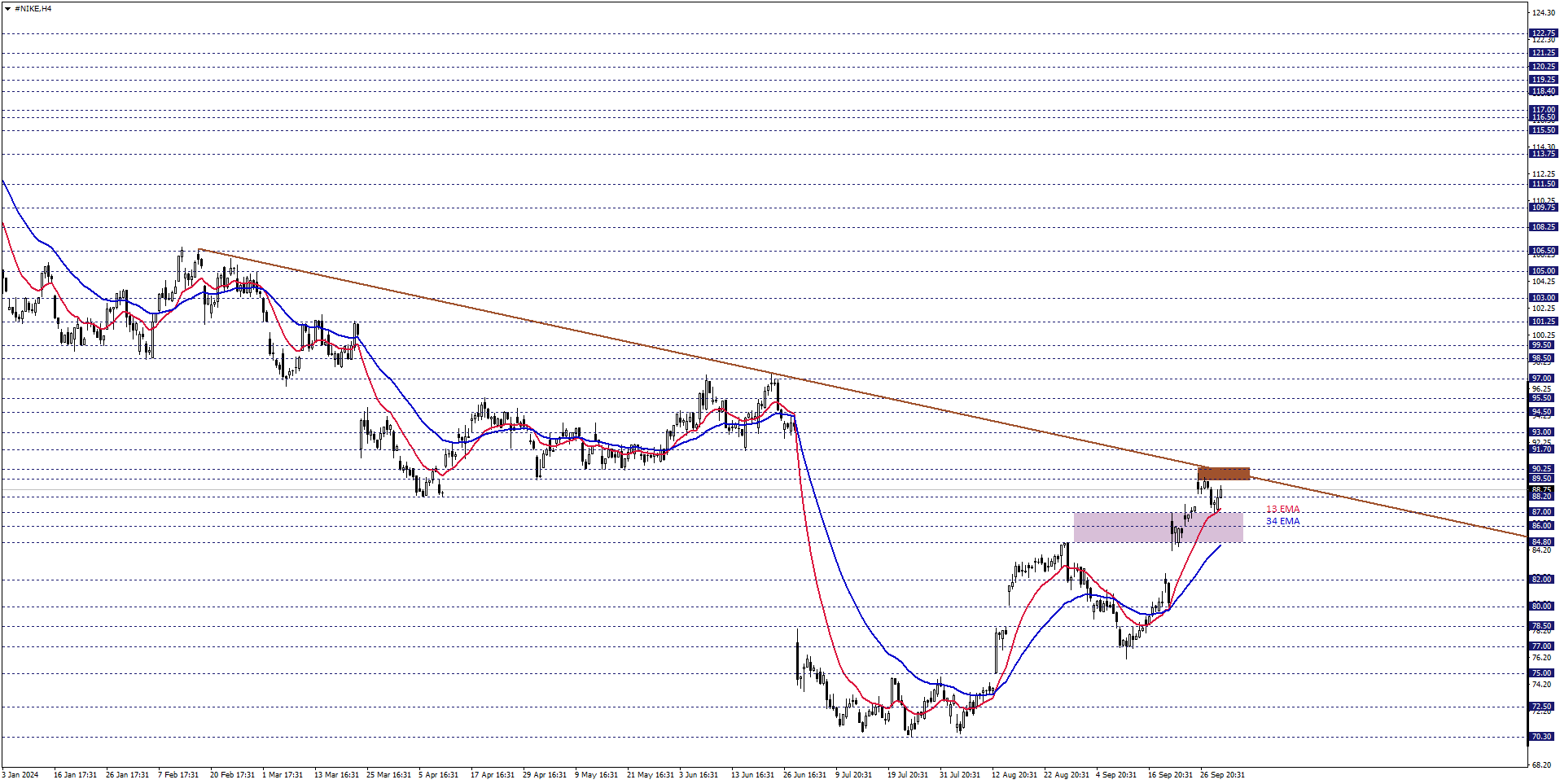This screenshot has width=1560, height=784.
Task: Click the 7 Feb 17:31 time axis label
Action: (x=178, y=775)
